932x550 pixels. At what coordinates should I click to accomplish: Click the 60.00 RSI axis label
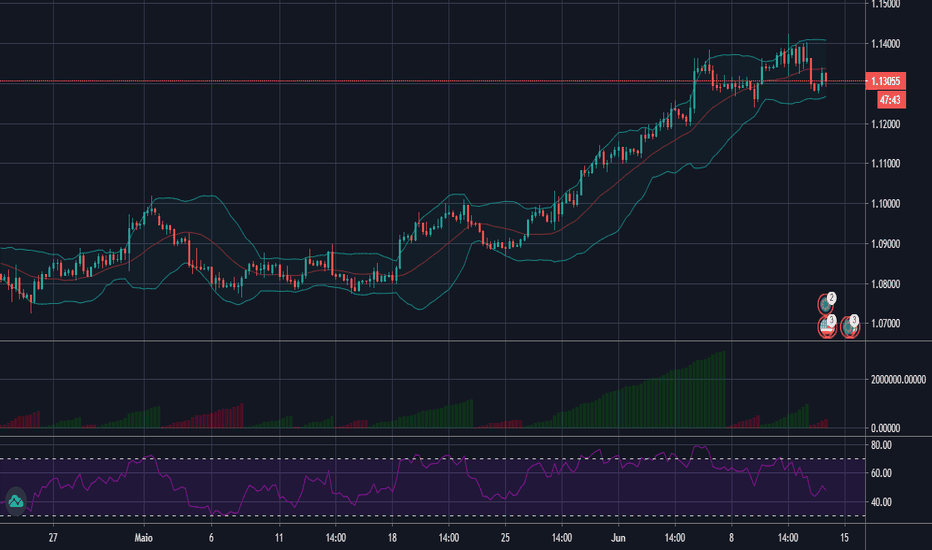coord(881,473)
